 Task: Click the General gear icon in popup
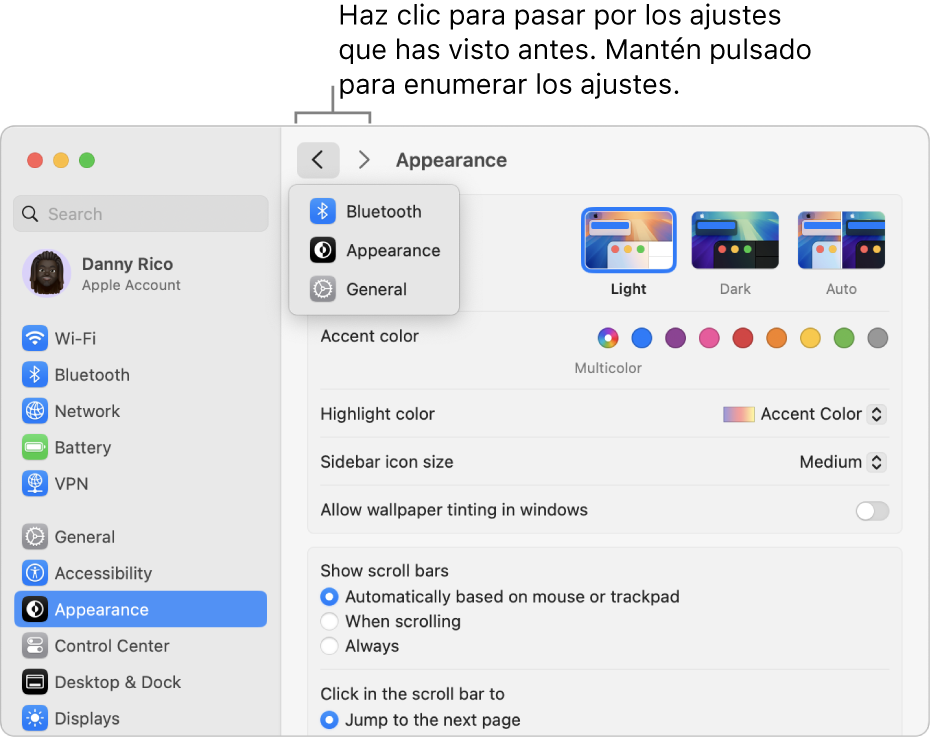pos(323,289)
